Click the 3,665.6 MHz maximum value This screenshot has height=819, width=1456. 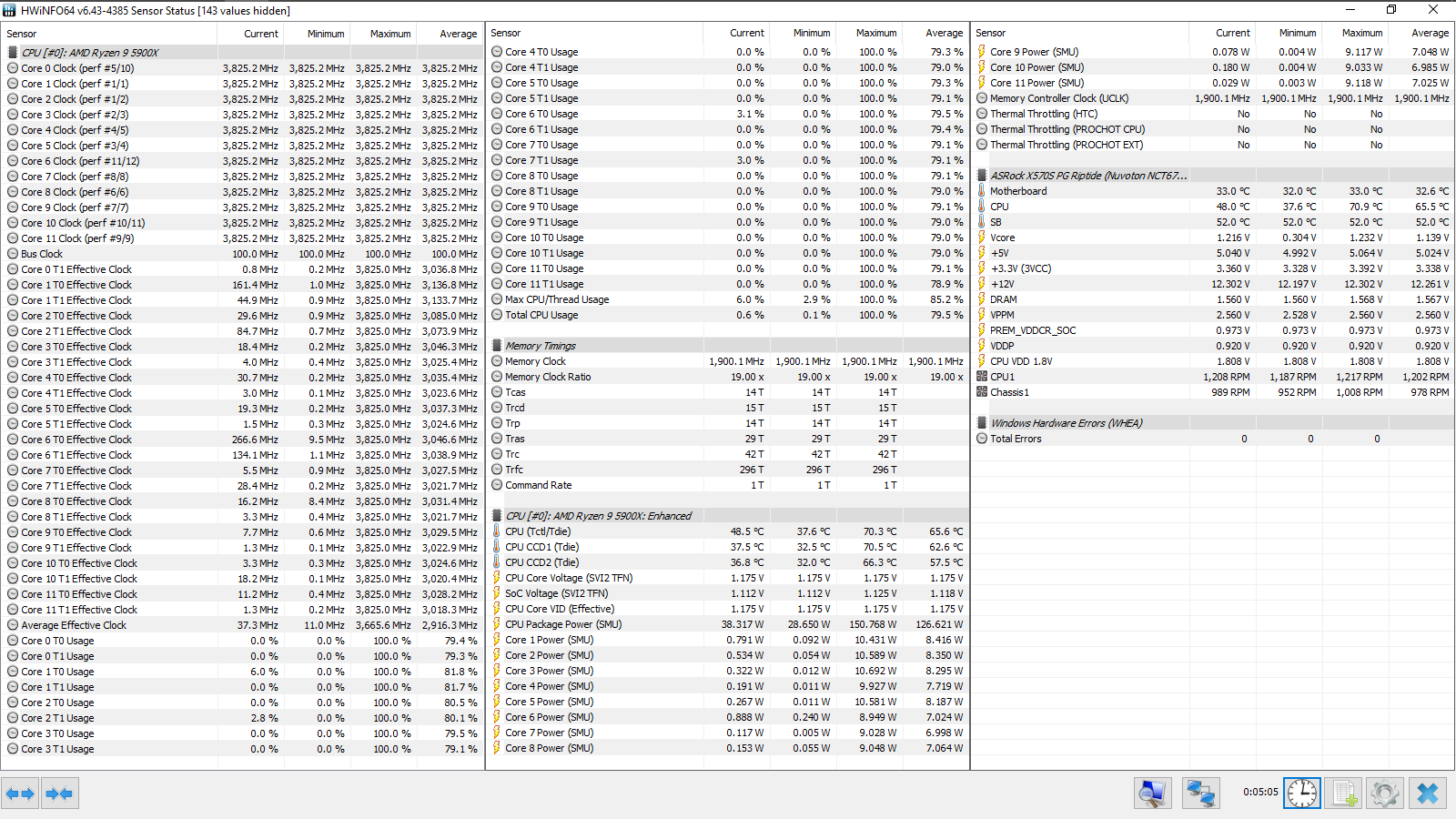pyautogui.click(x=383, y=625)
